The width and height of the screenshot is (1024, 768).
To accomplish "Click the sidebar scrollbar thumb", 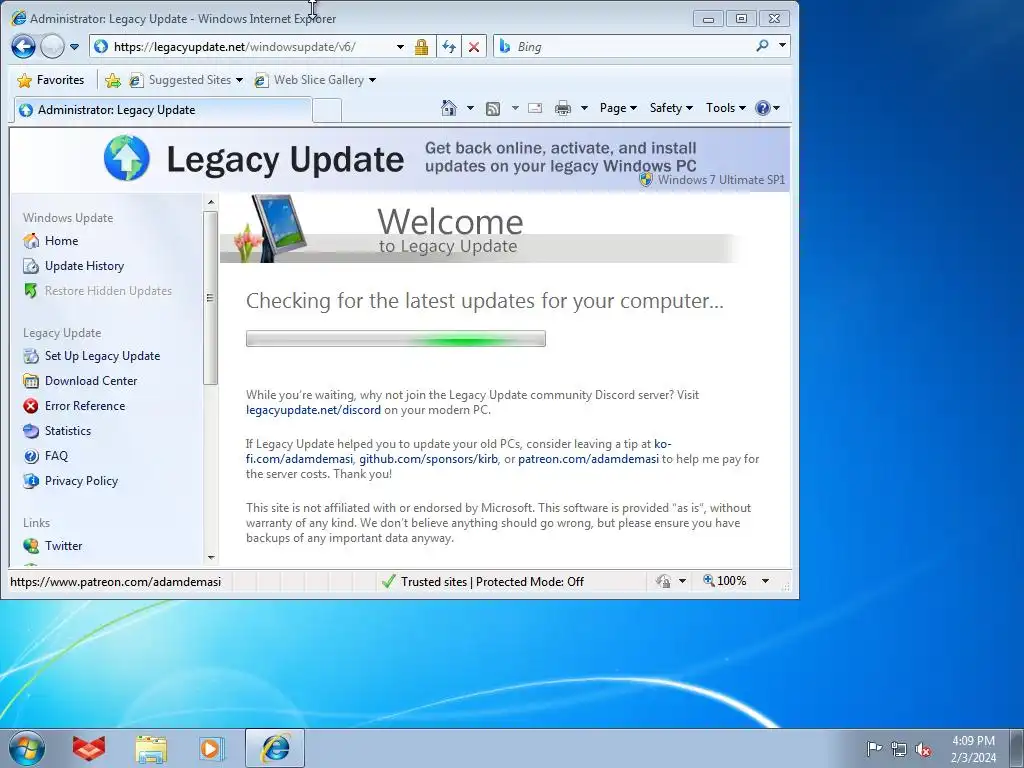I will pos(210,298).
